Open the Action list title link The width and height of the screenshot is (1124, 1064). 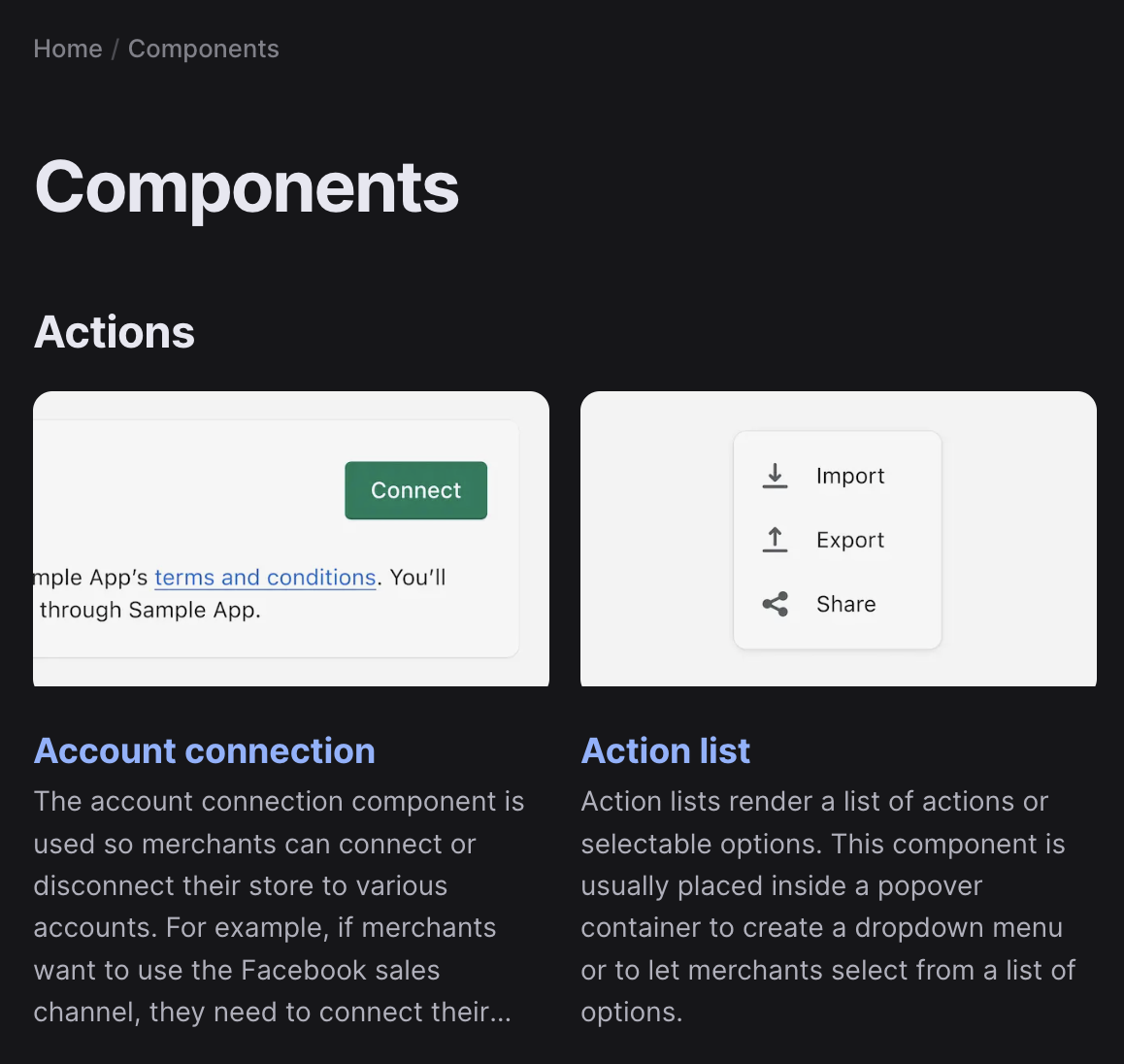click(x=666, y=750)
